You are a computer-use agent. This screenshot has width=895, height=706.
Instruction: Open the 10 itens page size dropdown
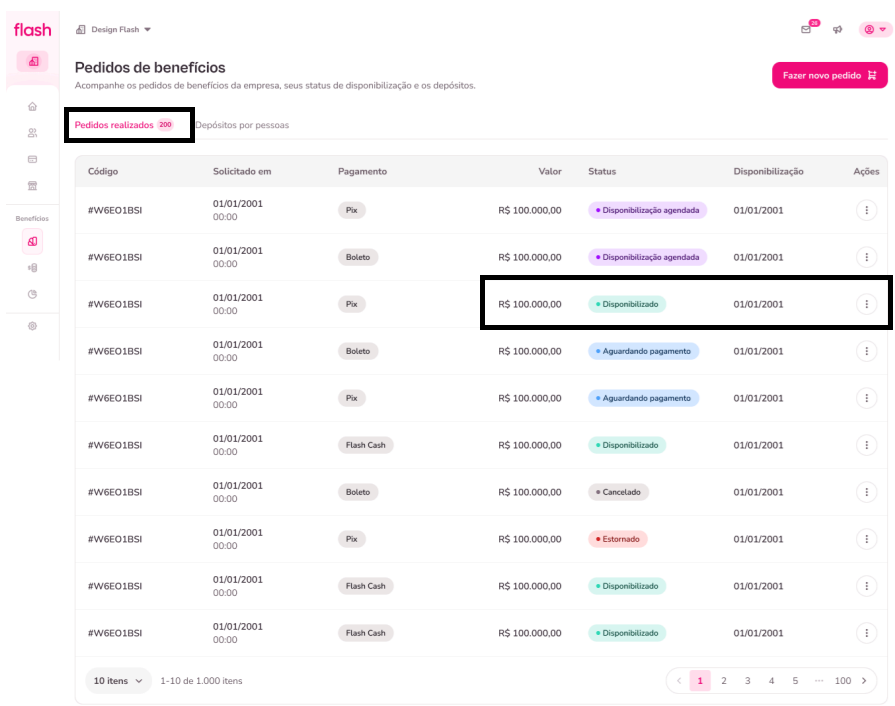118,681
